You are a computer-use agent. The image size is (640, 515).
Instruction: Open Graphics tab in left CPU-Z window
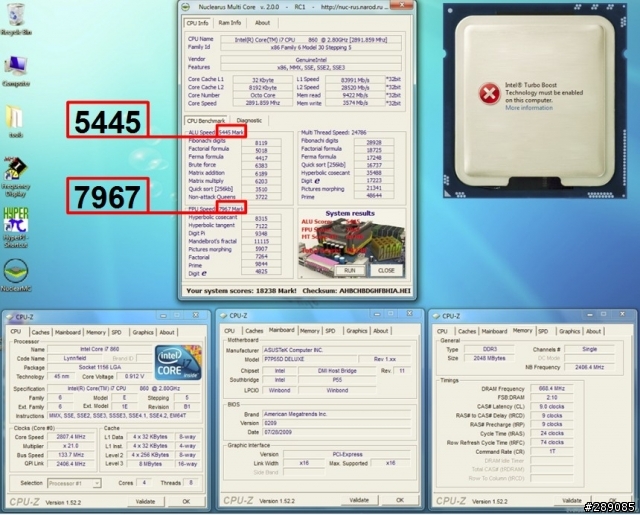pyautogui.click(x=143, y=333)
